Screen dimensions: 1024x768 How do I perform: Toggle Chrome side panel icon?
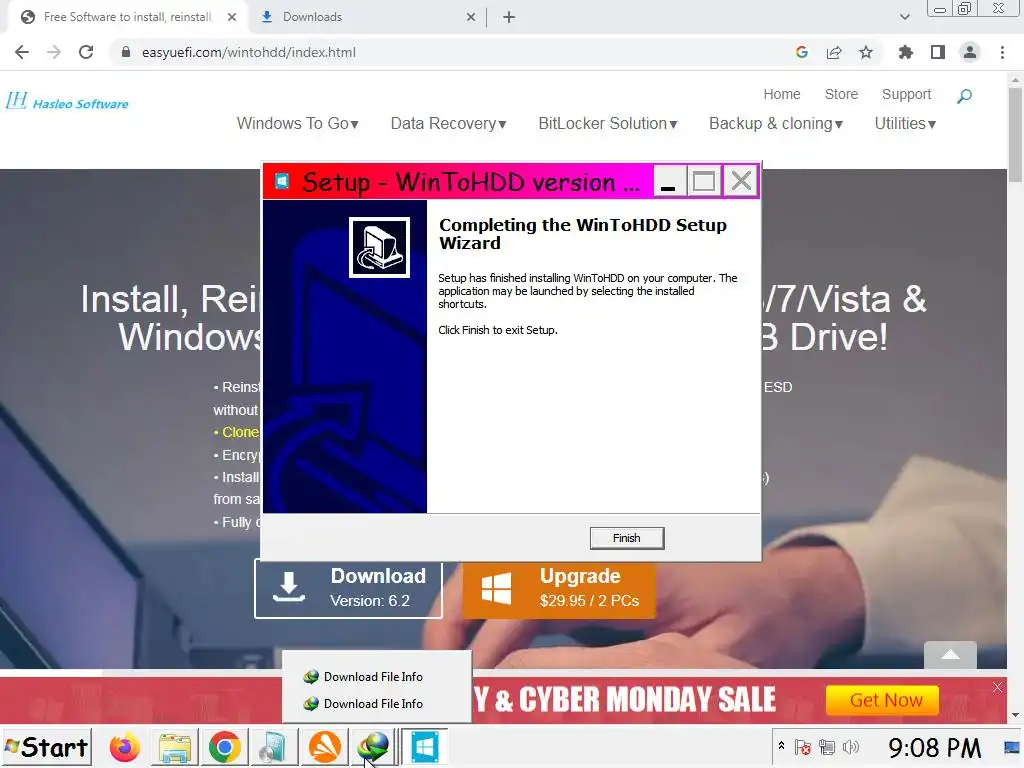pos(938,52)
